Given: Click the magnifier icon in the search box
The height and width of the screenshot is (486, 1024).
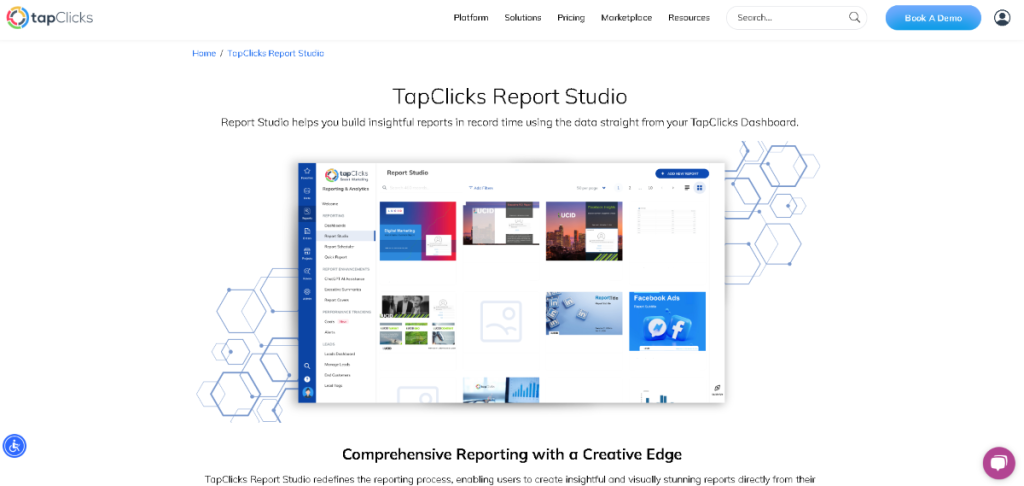Looking at the screenshot, I should (854, 18).
